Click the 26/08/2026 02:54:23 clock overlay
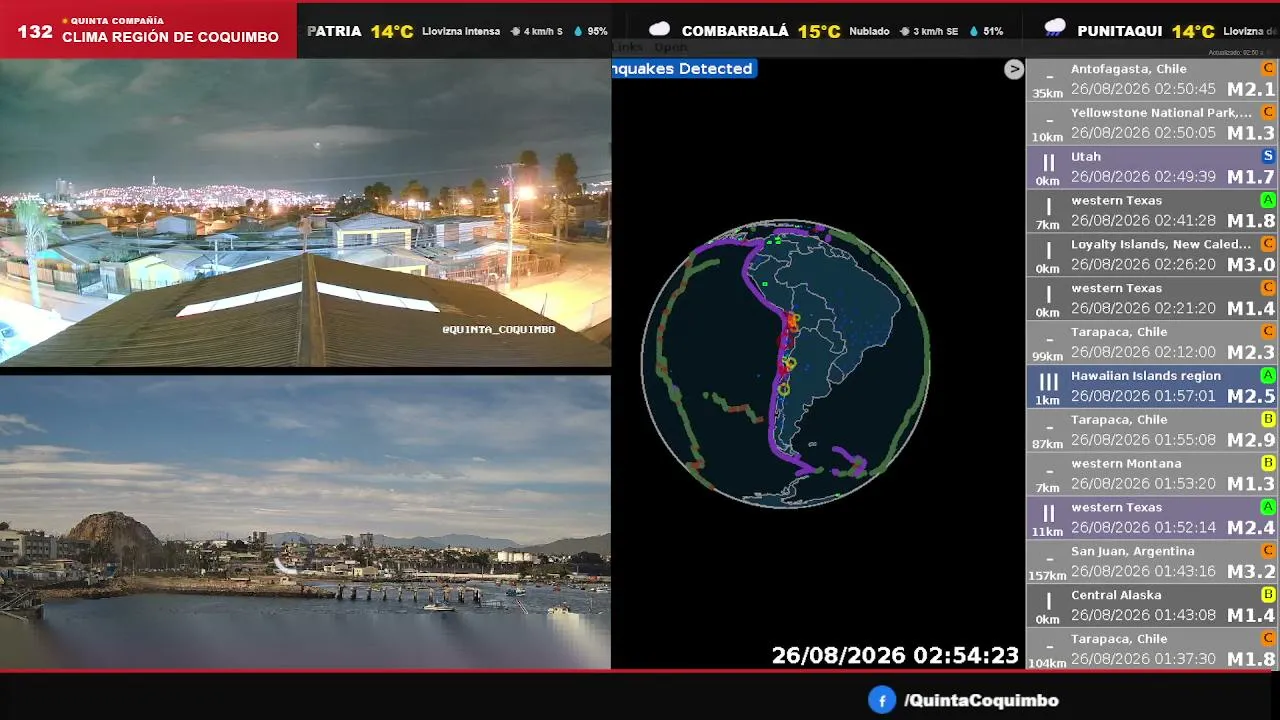The height and width of the screenshot is (720, 1280). click(x=895, y=656)
